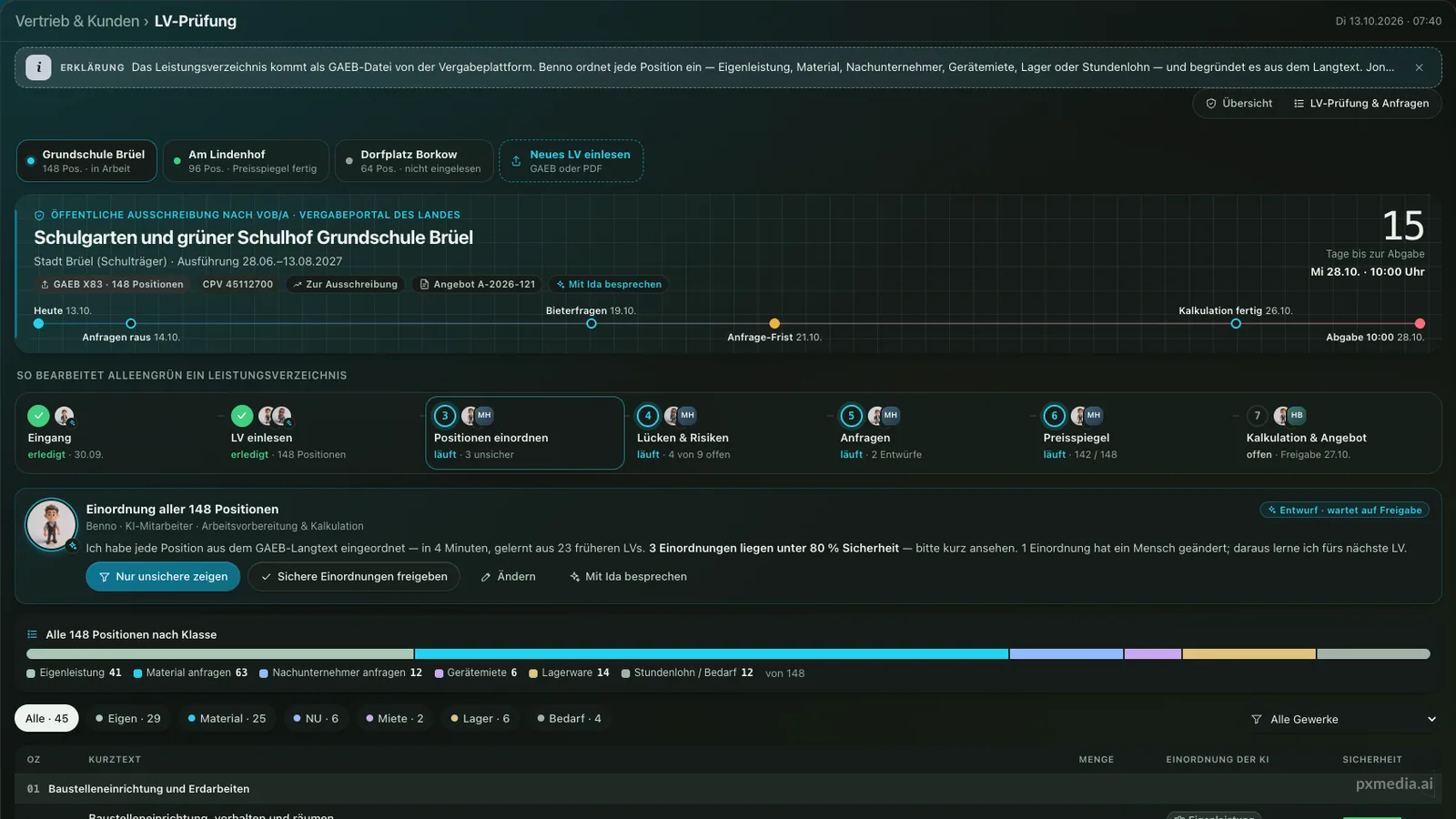Open the Übersicht view

tap(1239, 104)
